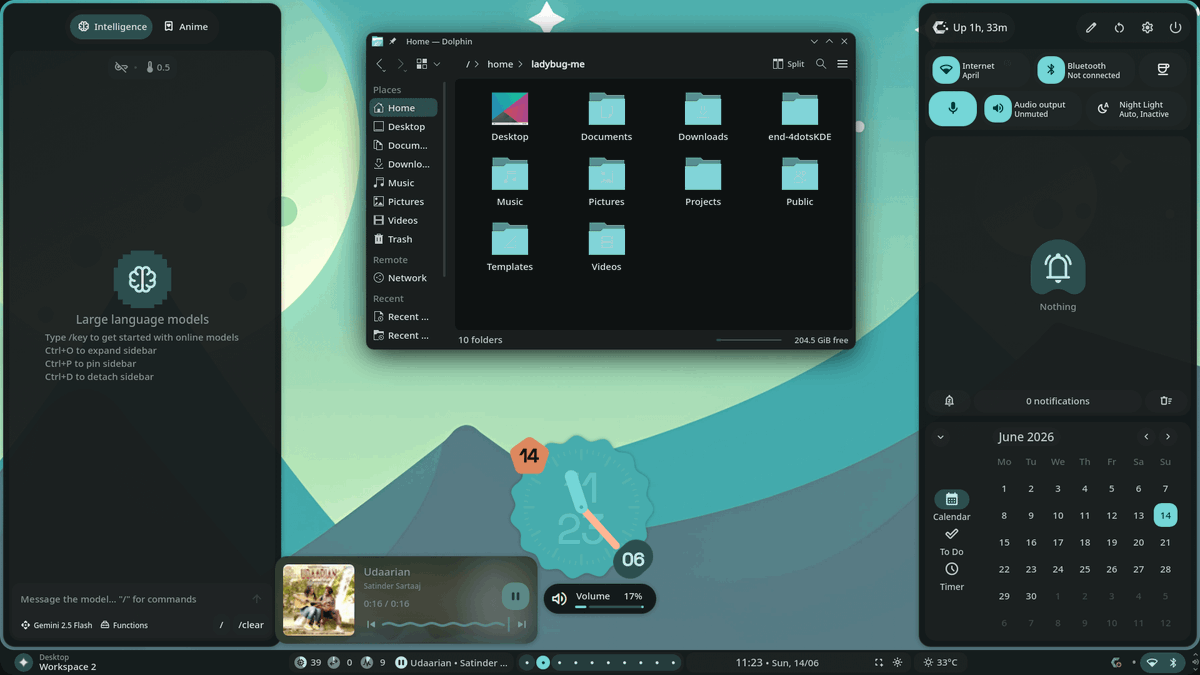Screen dimensions: 1200x675
Task: Go back in Dolphin navigation
Action: pyautogui.click(x=380, y=64)
